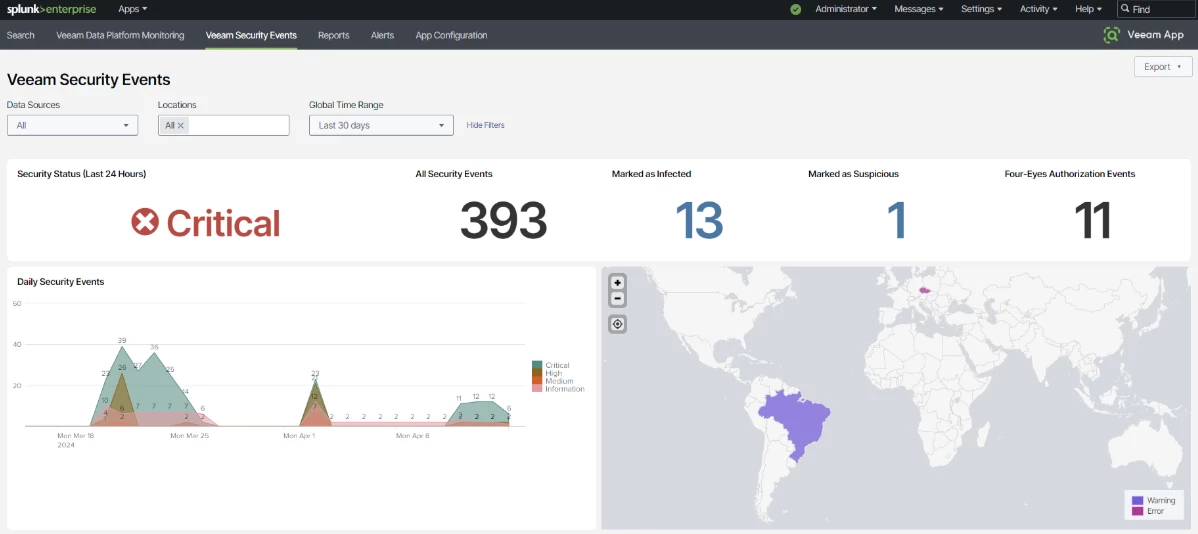Click the Medium legend color swatch
The height and width of the screenshot is (534, 1198).
(x=537, y=380)
